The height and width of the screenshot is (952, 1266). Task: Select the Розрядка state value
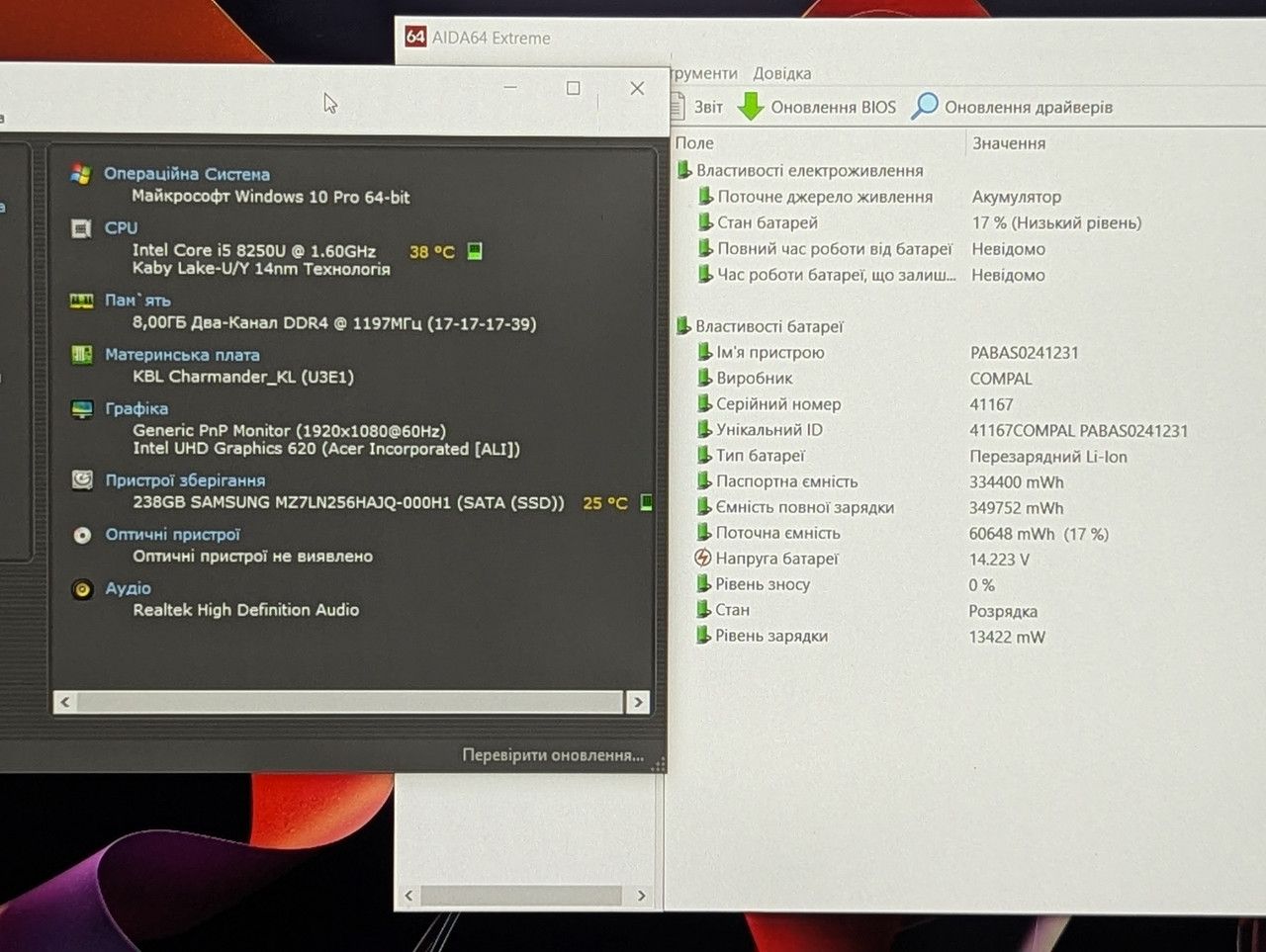[x=1003, y=612]
